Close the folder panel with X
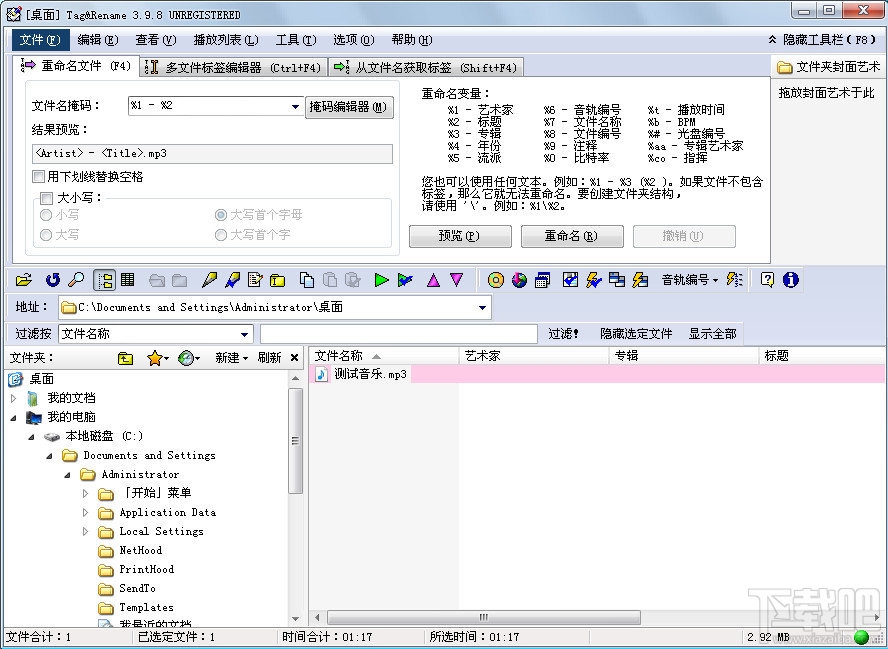This screenshot has width=888, height=649. (294, 357)
